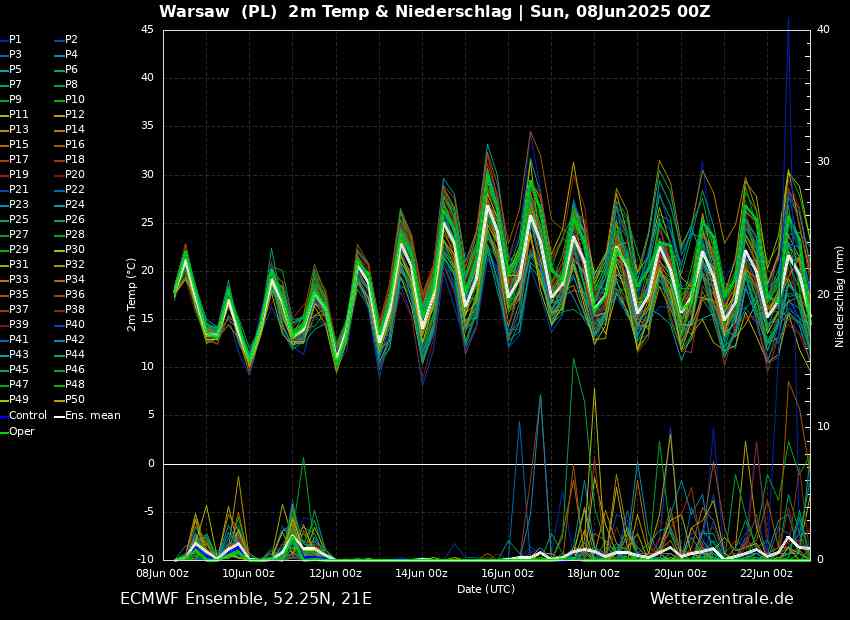
Task: Click legend label P7
Action: click(x=11, y=85)
